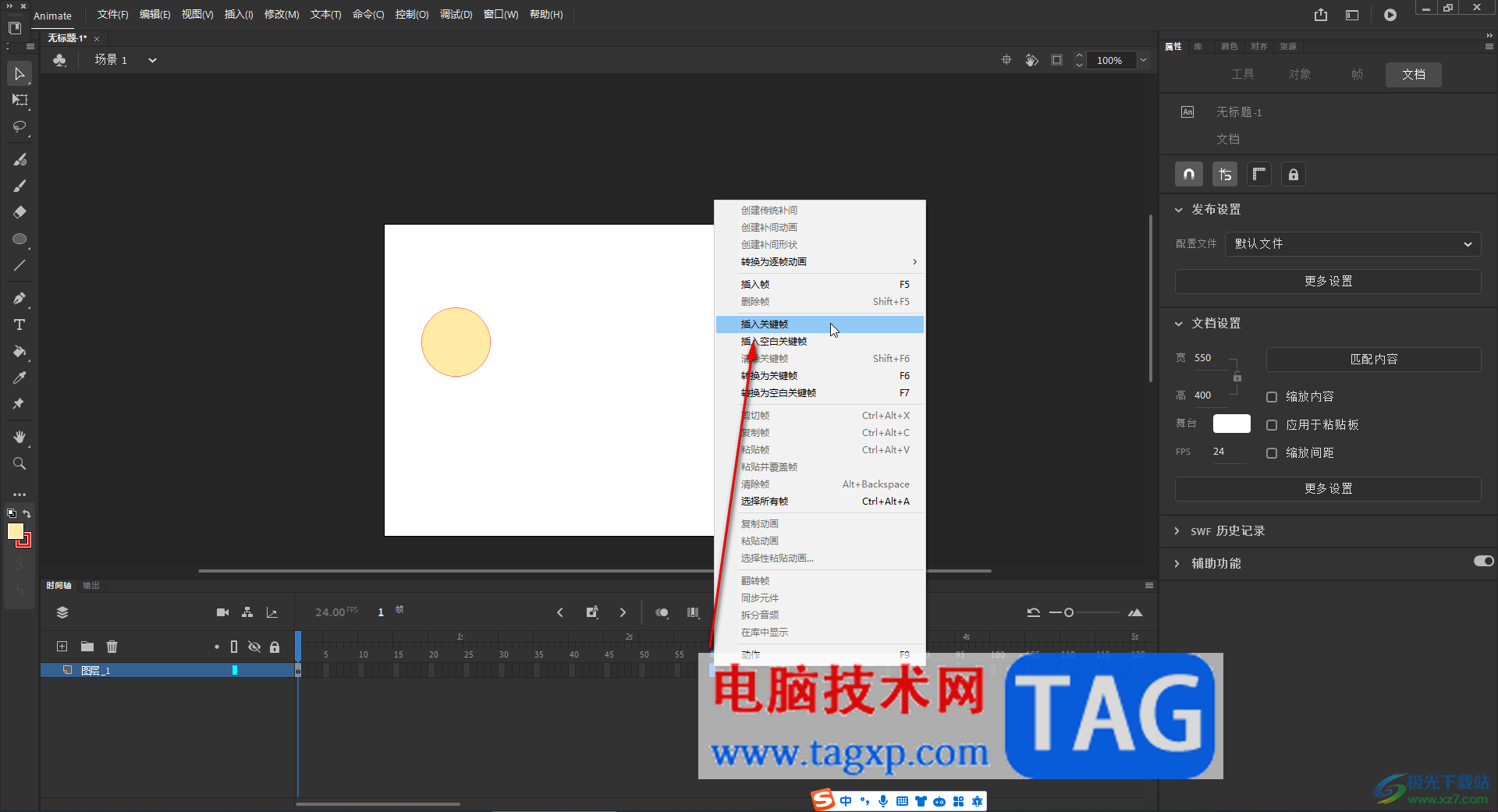Image resolution: width=1498 pixels, height=812 pixels.
Task: Click the white stage color swatch
Action: pyautogui.click(x=1231, y=424)
